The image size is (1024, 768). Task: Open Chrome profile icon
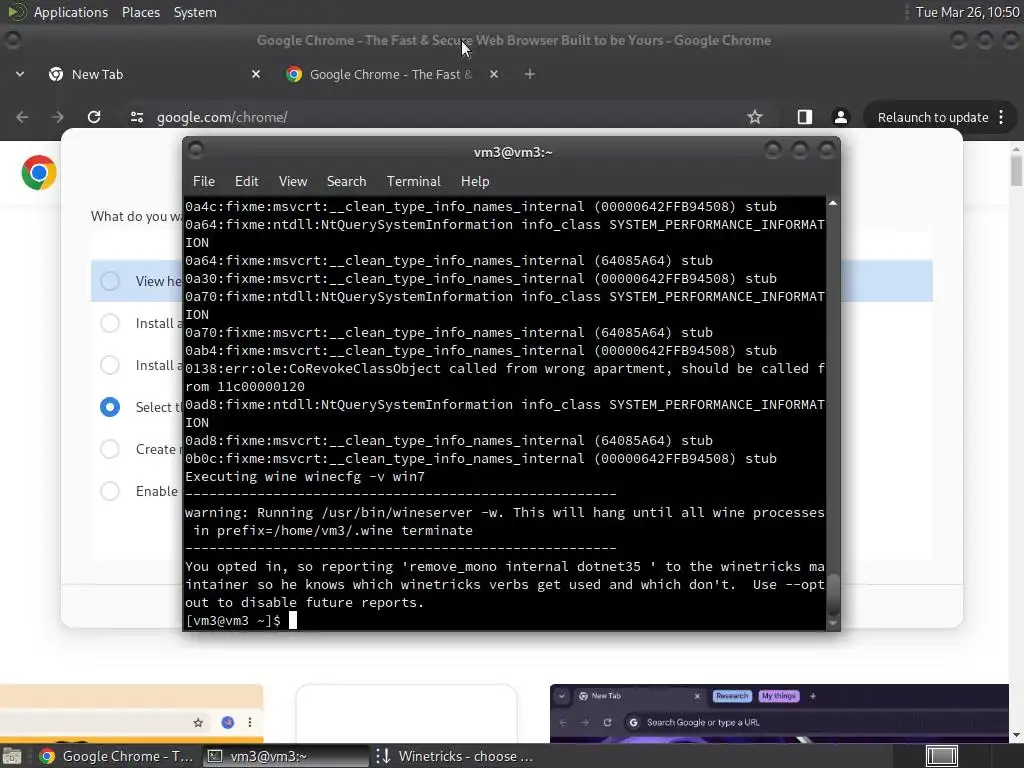pos(840,117)
